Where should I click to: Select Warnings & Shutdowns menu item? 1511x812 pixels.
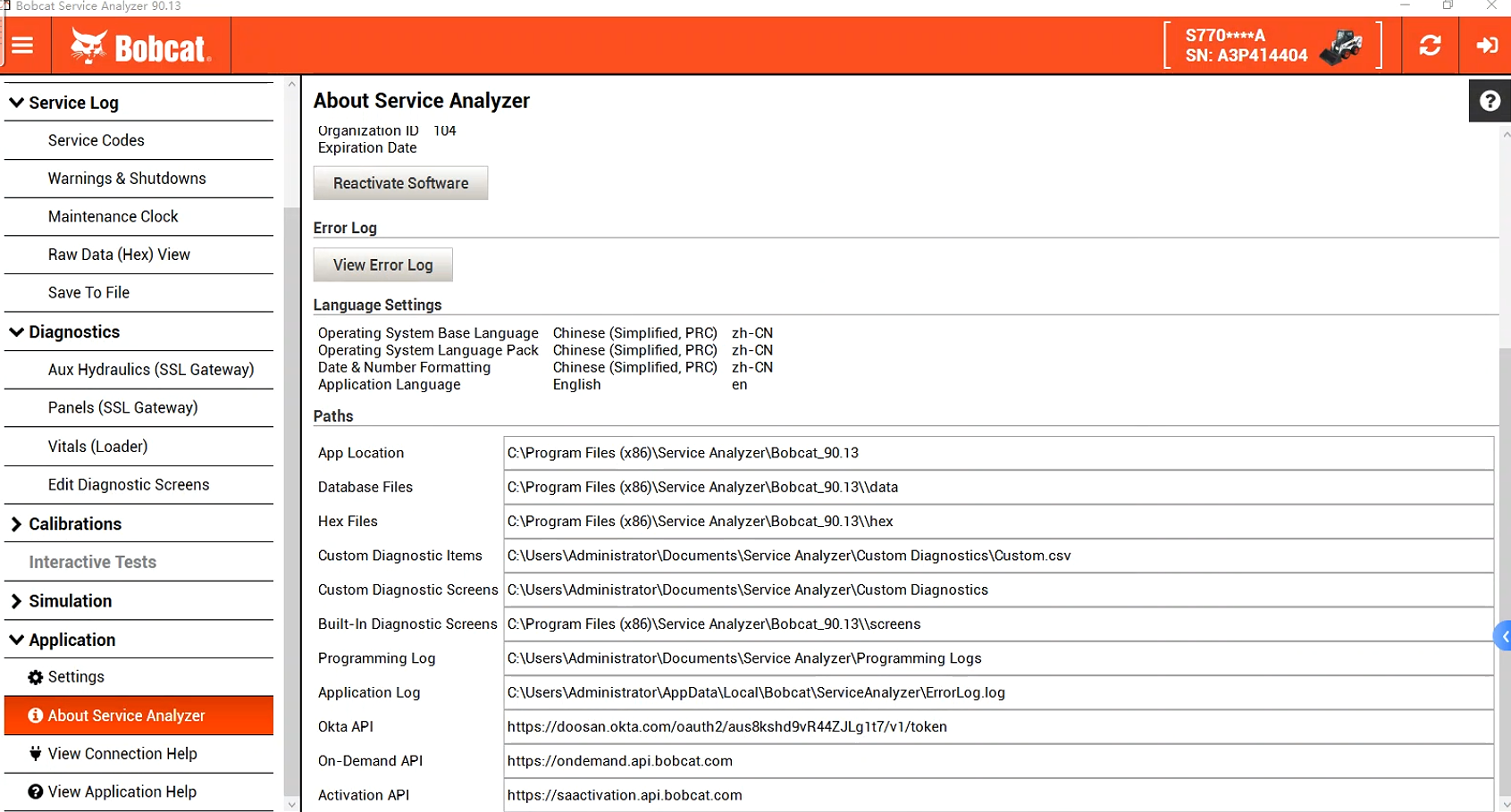tap(127, 179)
